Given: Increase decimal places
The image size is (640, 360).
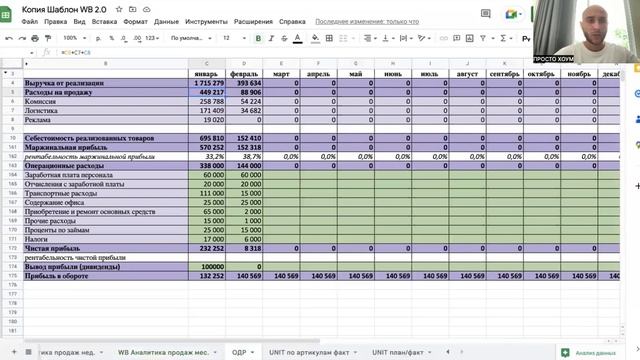Looking at the screenshot, I should (137, 38).
